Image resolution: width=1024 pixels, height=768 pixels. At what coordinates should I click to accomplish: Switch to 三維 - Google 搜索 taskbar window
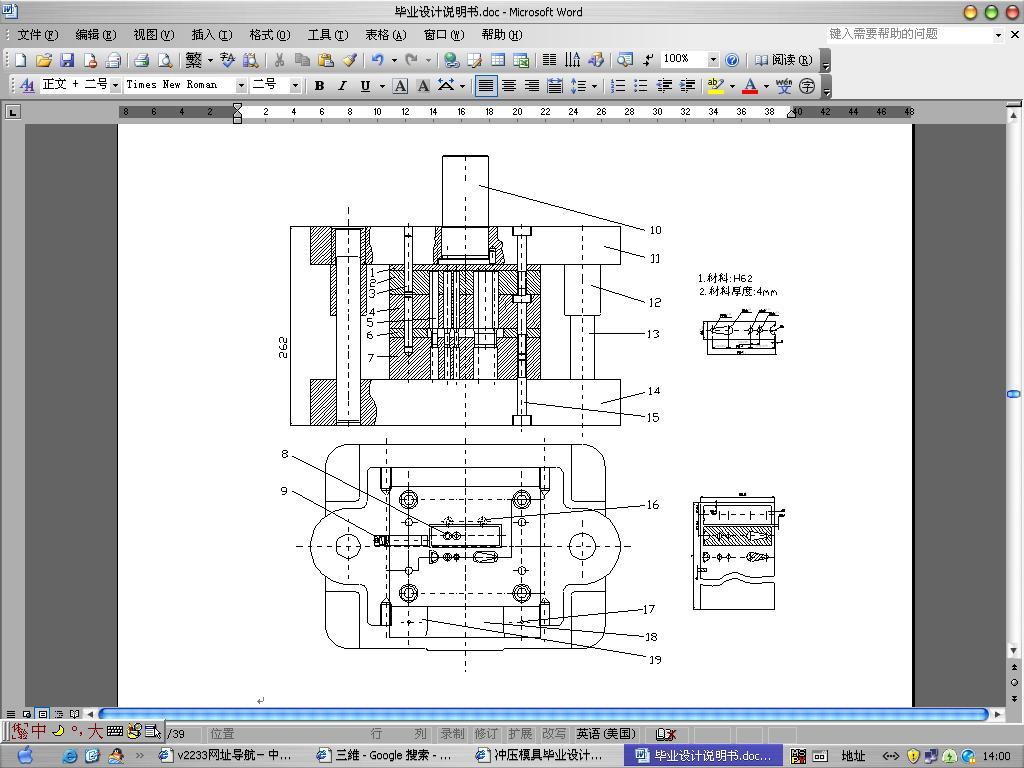[384, 756]
